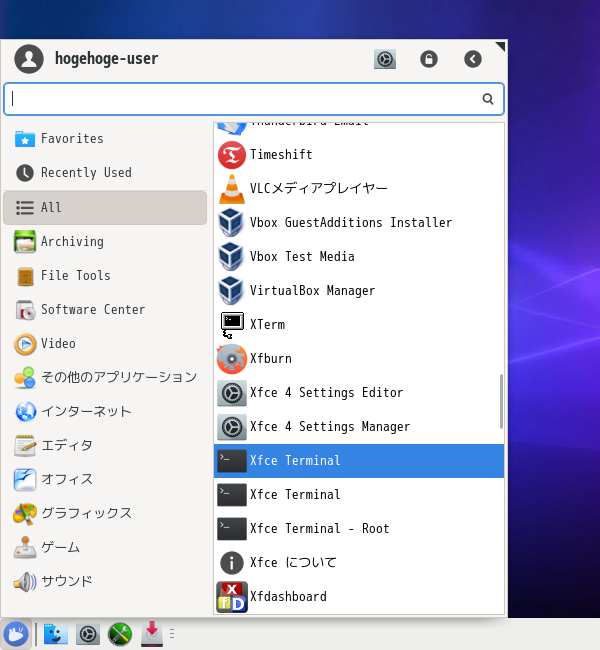Click the hogehoge-user avatar icon
This screenshot has width=600, height=650.
tap(29, 59)
